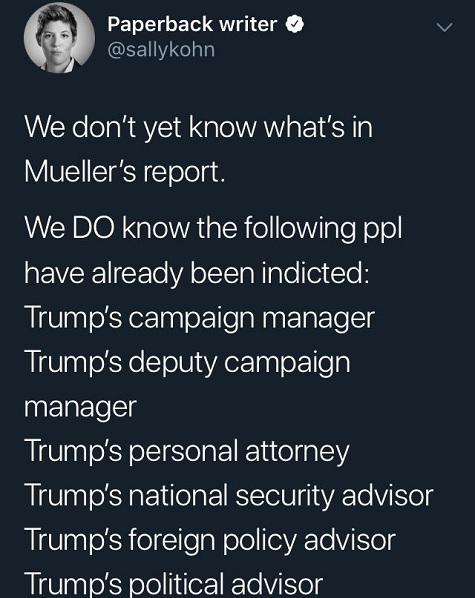This screenshot has width=475, height=598.
Task: Open the @sallykohn handle link
Action: 161,50
